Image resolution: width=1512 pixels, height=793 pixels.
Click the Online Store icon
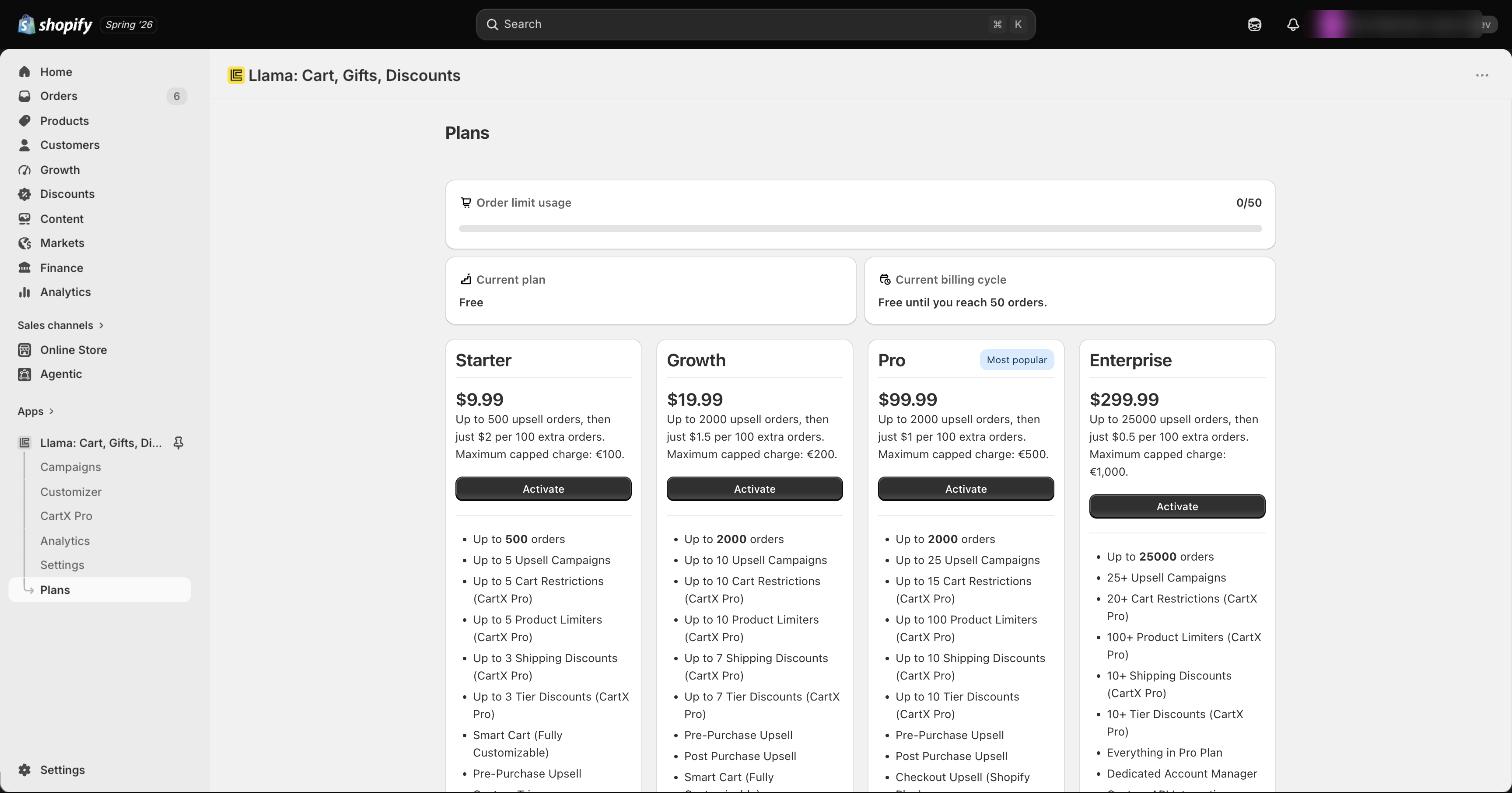(25, 350)
